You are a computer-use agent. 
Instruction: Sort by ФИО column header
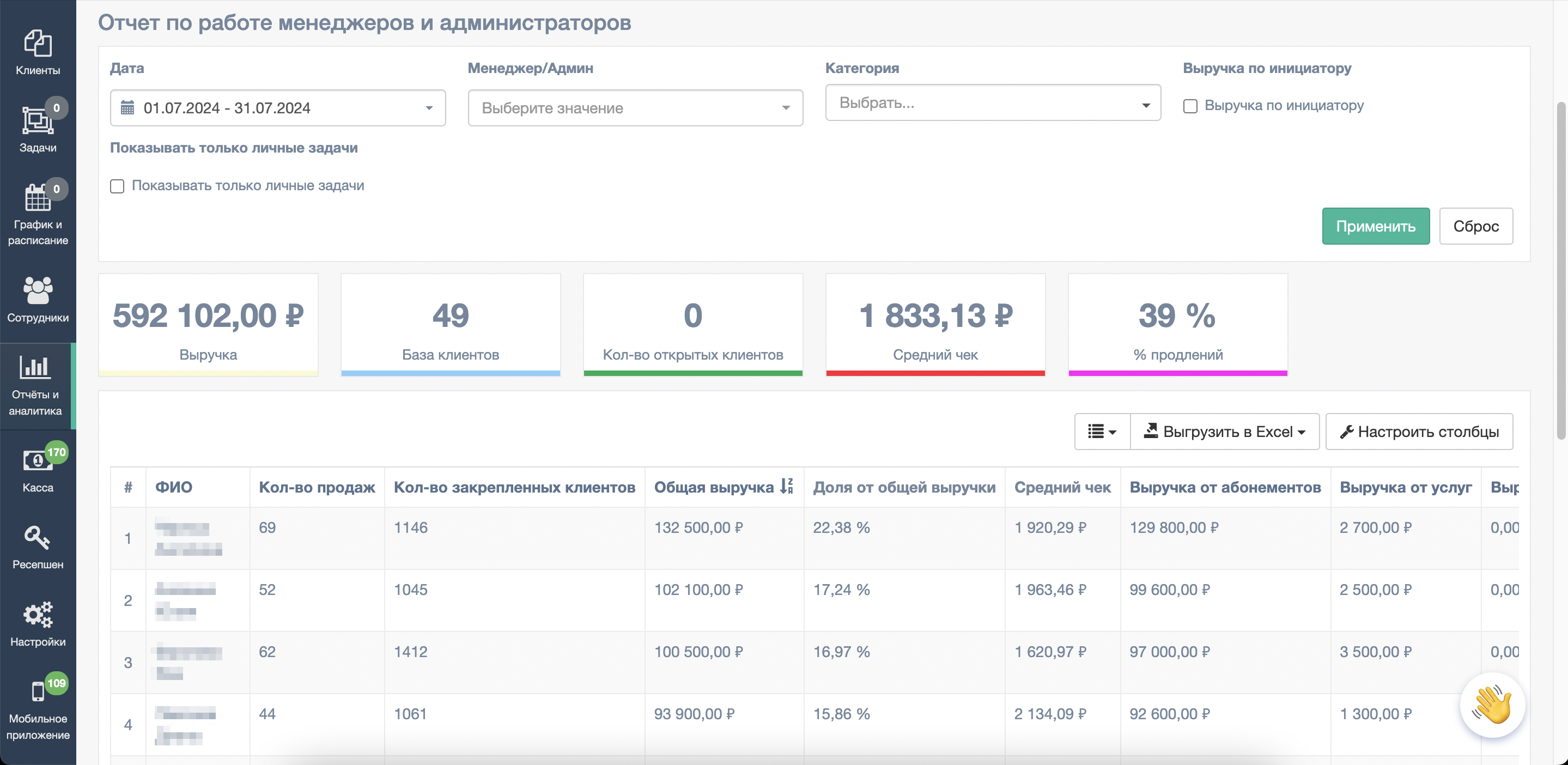[x=173, y=487]
